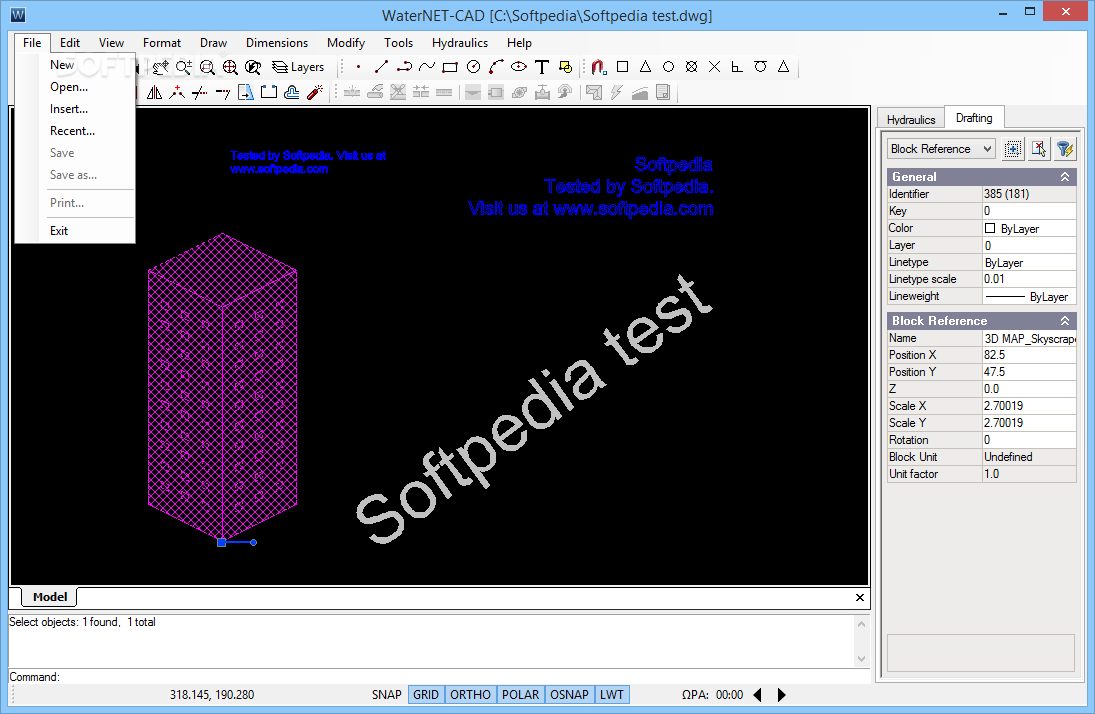Open the Block Reference selection dropdown

941,149
